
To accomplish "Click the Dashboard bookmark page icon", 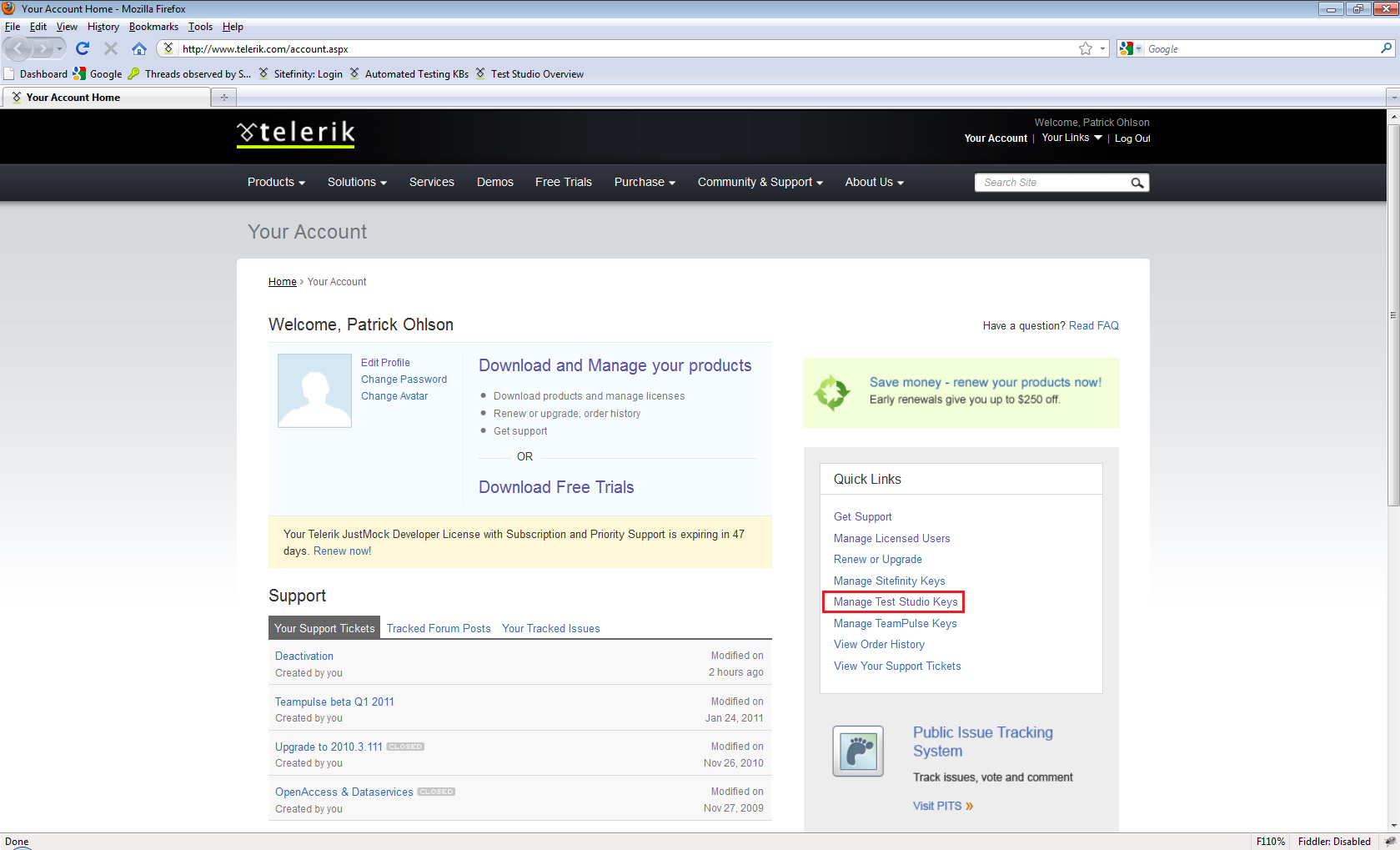I will pos(10,73).
